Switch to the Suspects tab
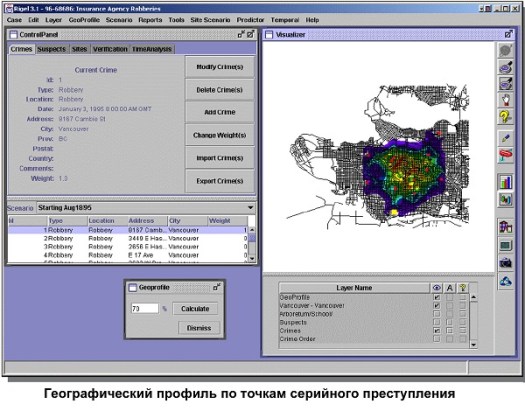Viewport: 525px width, 418px height. click(52, 49)
